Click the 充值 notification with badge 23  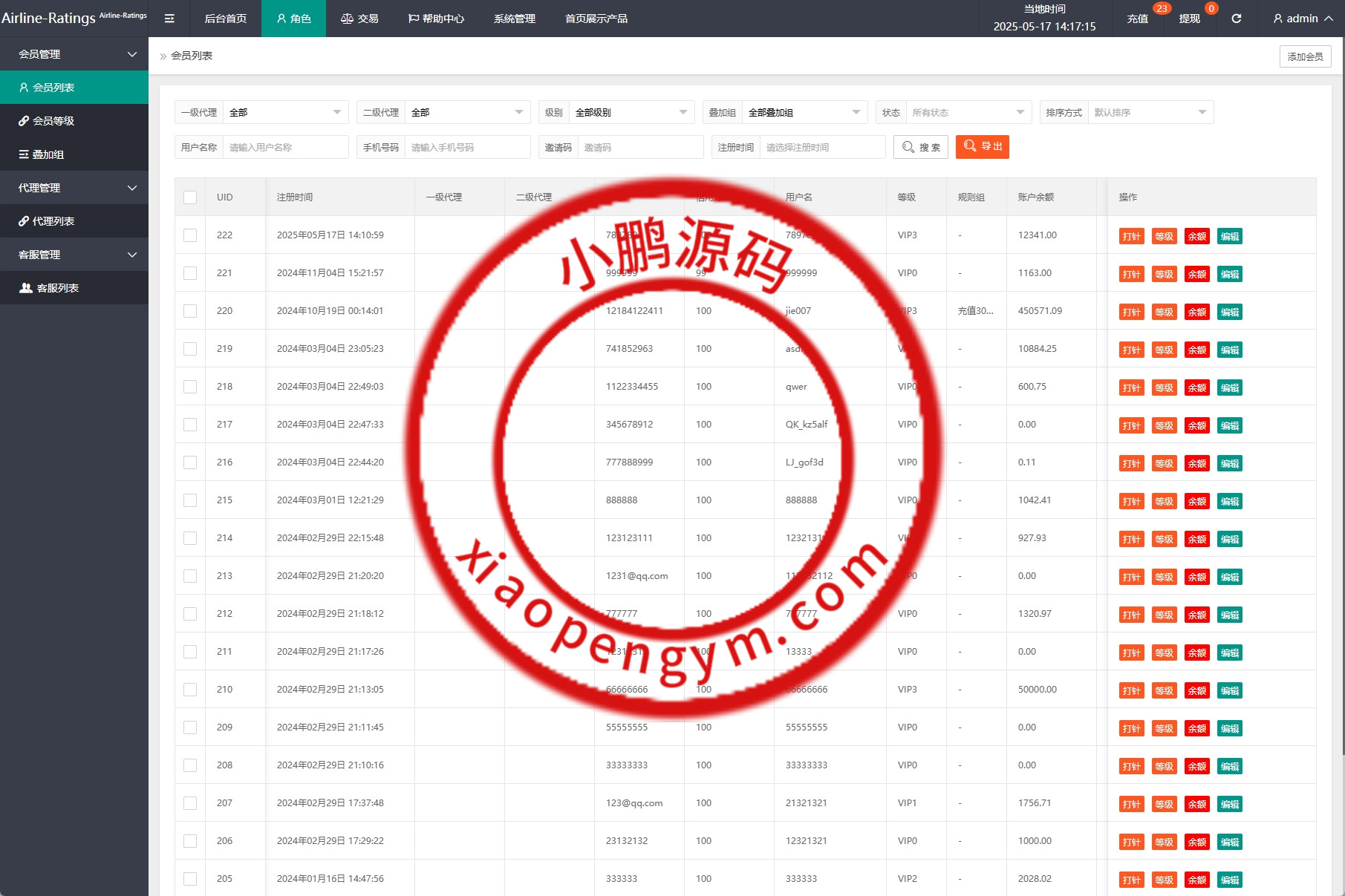coord(1138,19)
